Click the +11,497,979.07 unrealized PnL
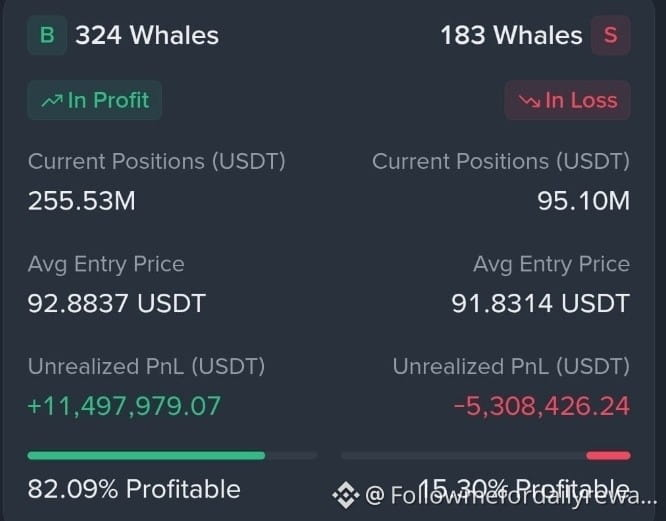666x521 pixels. coord(124,406)
